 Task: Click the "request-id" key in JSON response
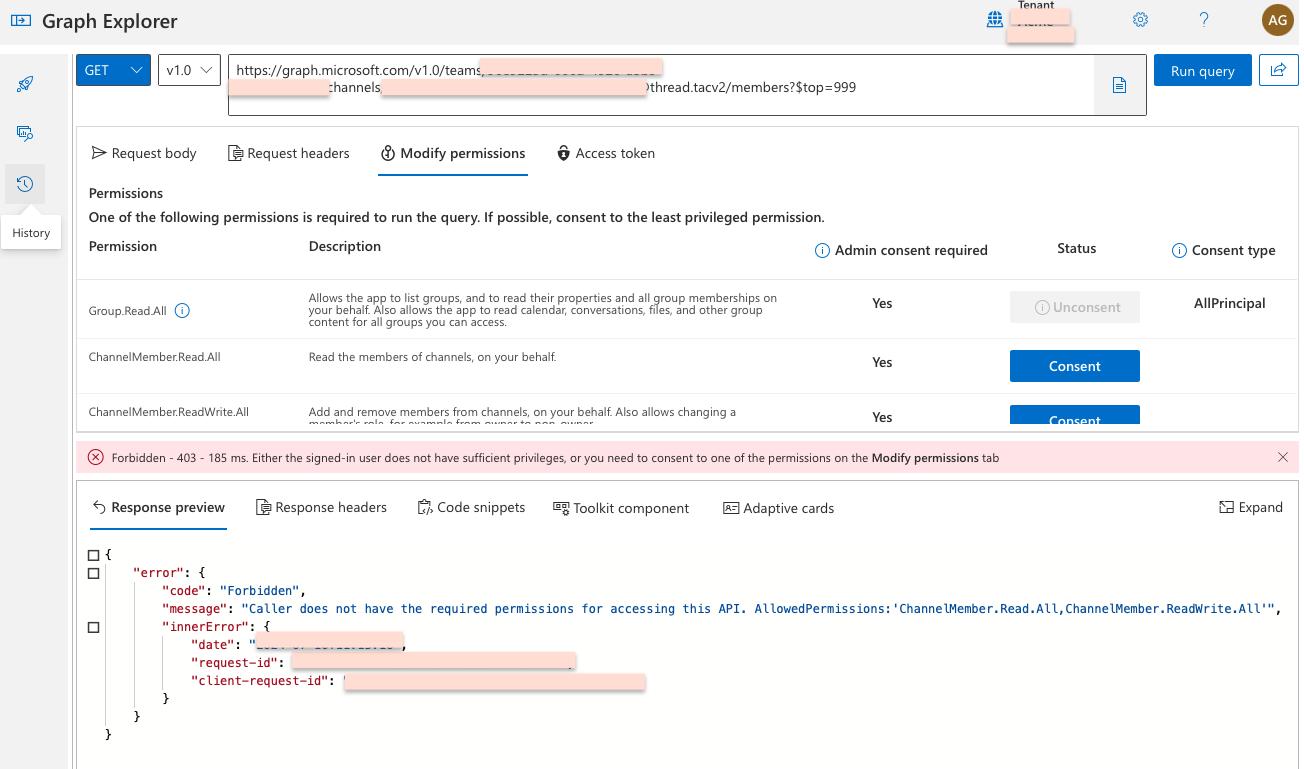tap(237, 662)
